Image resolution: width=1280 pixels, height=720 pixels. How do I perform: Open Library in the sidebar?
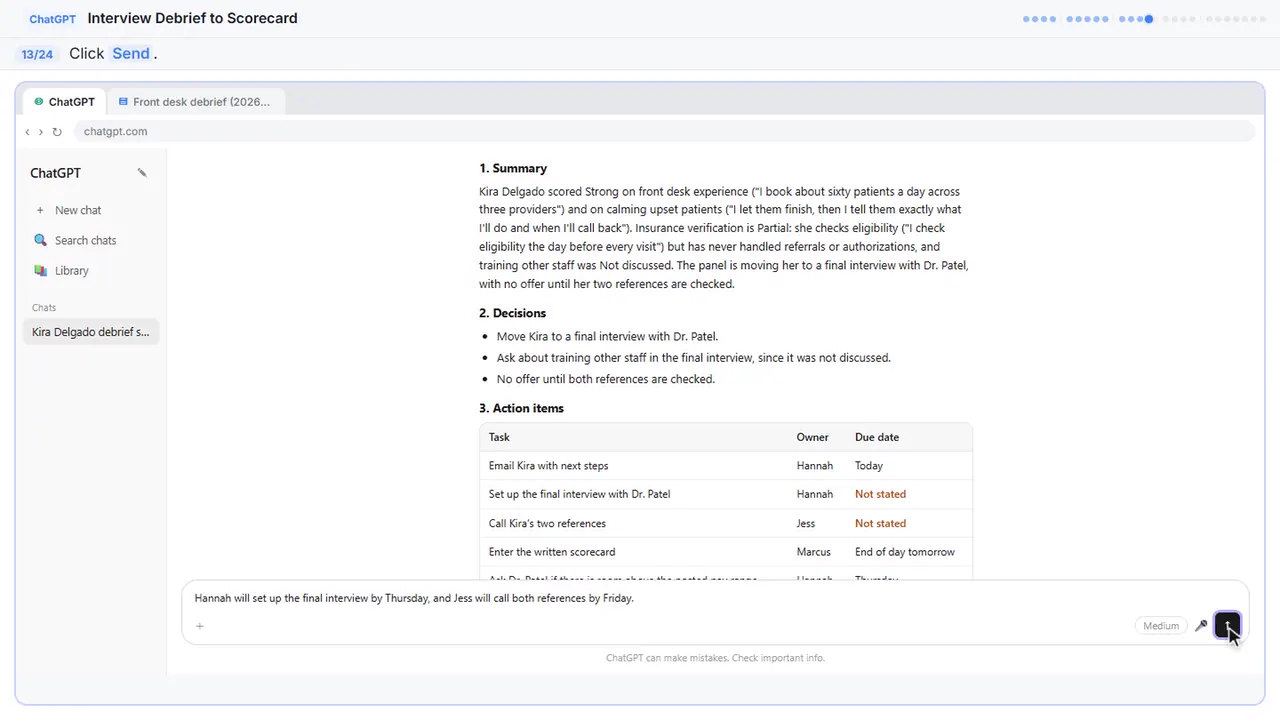point(72,271)
